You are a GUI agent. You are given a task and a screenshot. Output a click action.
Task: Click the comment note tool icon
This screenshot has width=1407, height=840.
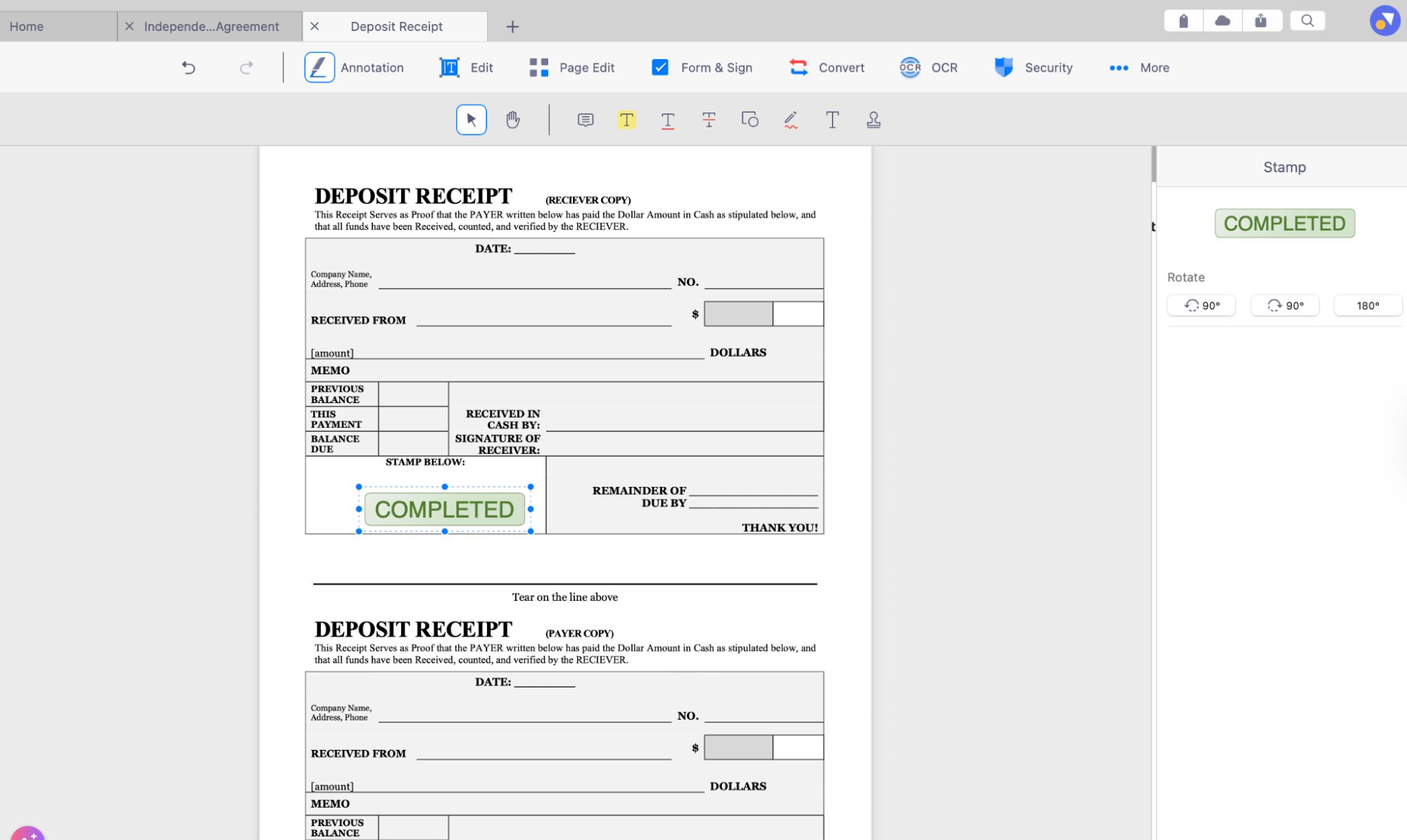[x=585, y=120]
